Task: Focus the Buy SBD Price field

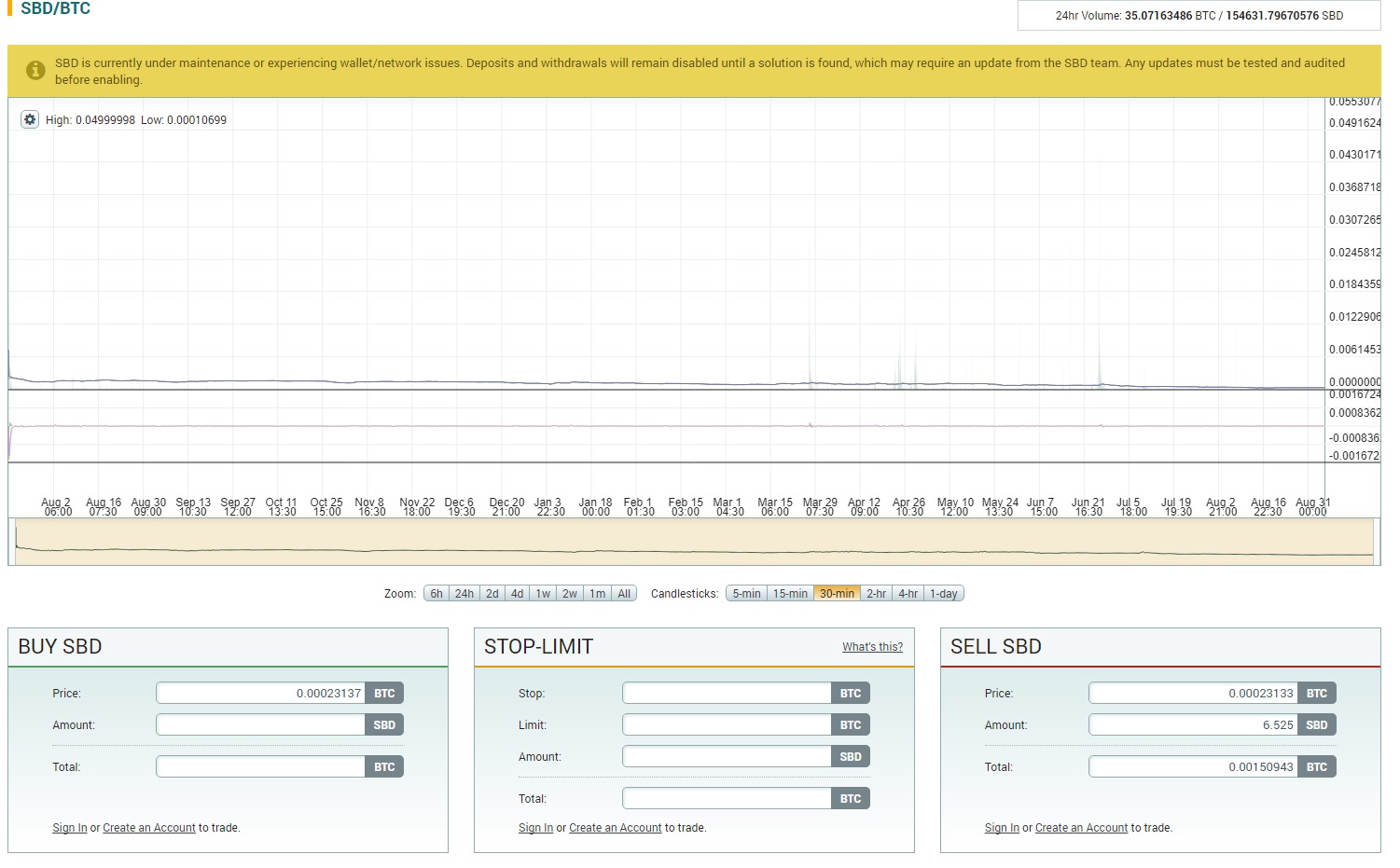Action: (260, 694)
